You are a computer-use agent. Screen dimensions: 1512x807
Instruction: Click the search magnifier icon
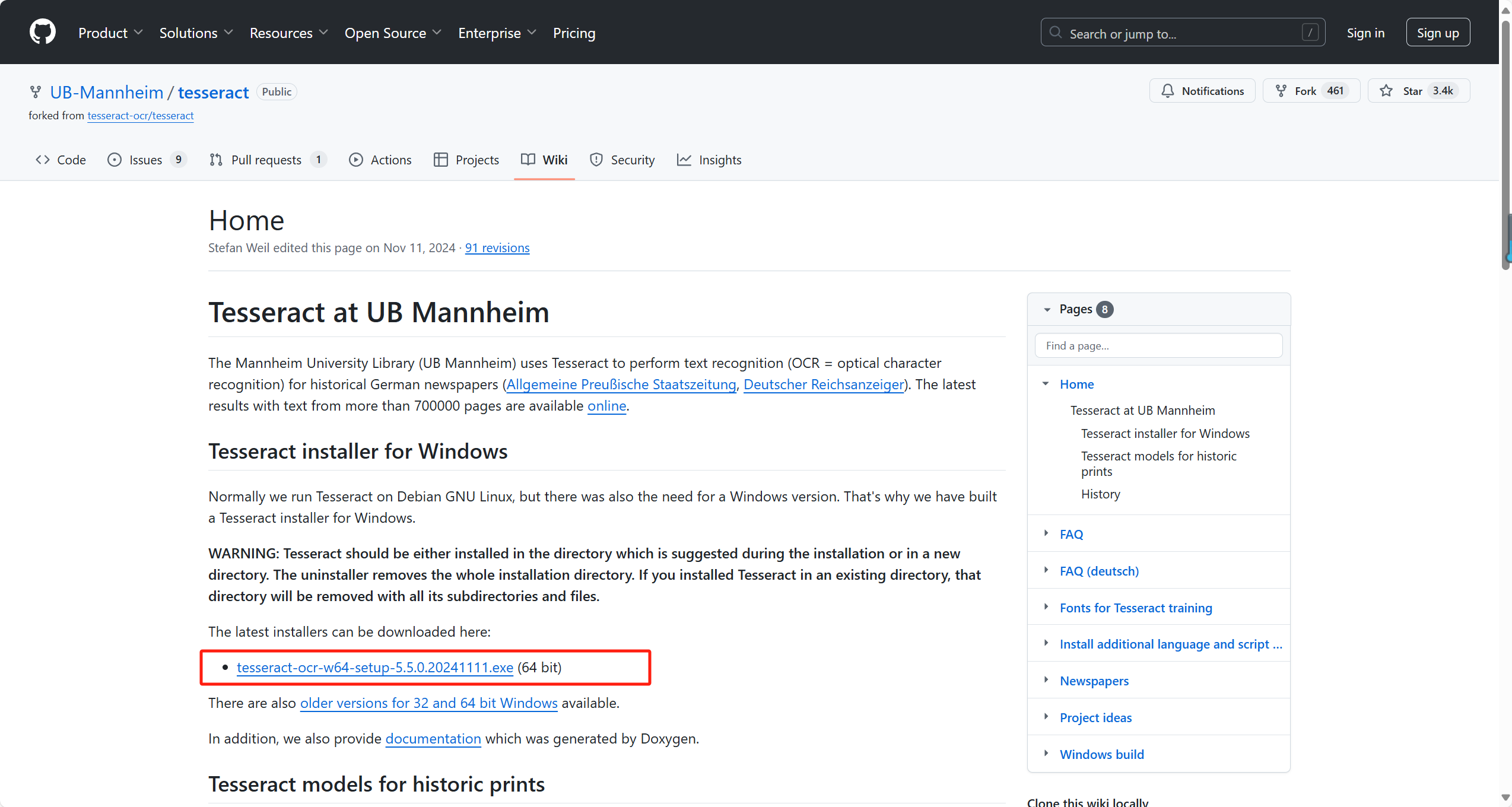click(1056, 33)
